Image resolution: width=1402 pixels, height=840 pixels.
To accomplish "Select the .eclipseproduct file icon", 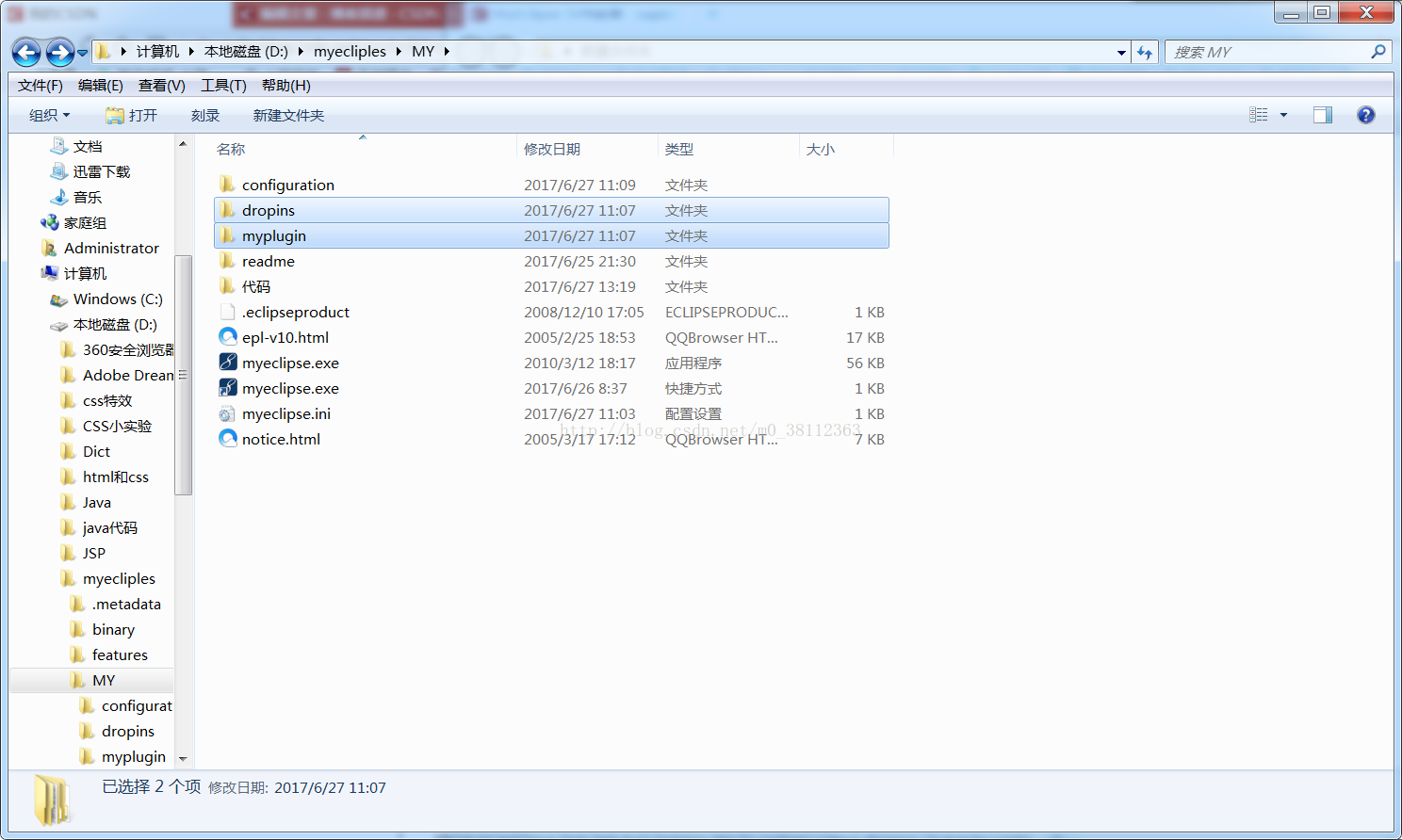I will [227, 312].
